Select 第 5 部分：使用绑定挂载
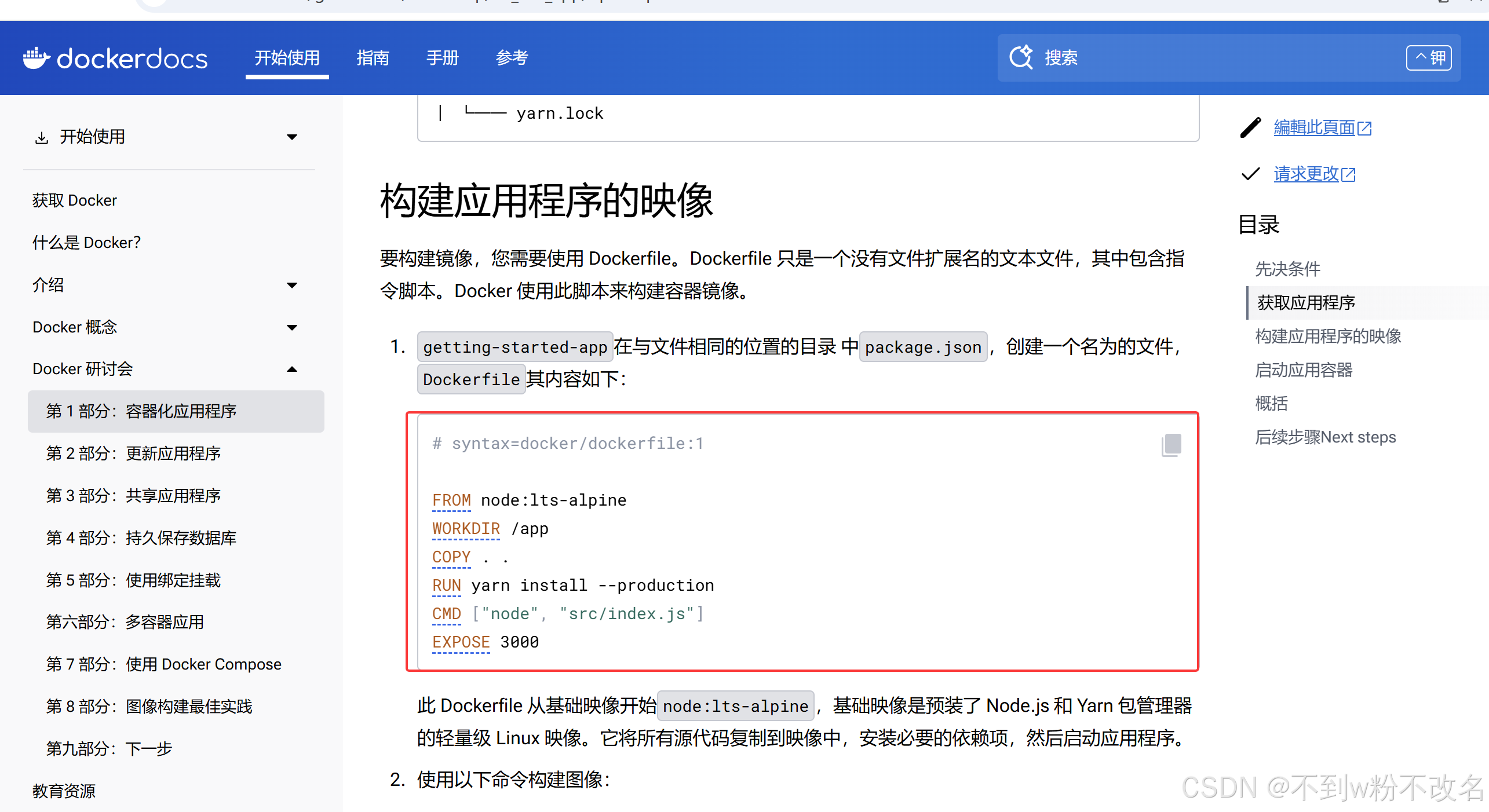The image size is (1489, 812). click(133, 580)
